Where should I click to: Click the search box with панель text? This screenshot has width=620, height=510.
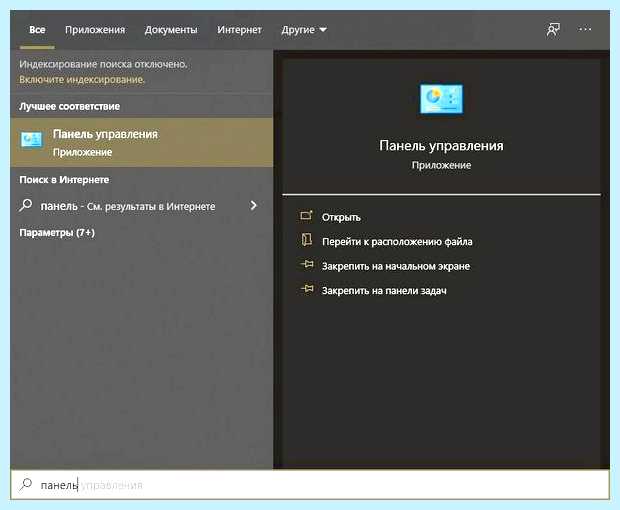click(x=310, y=485)
